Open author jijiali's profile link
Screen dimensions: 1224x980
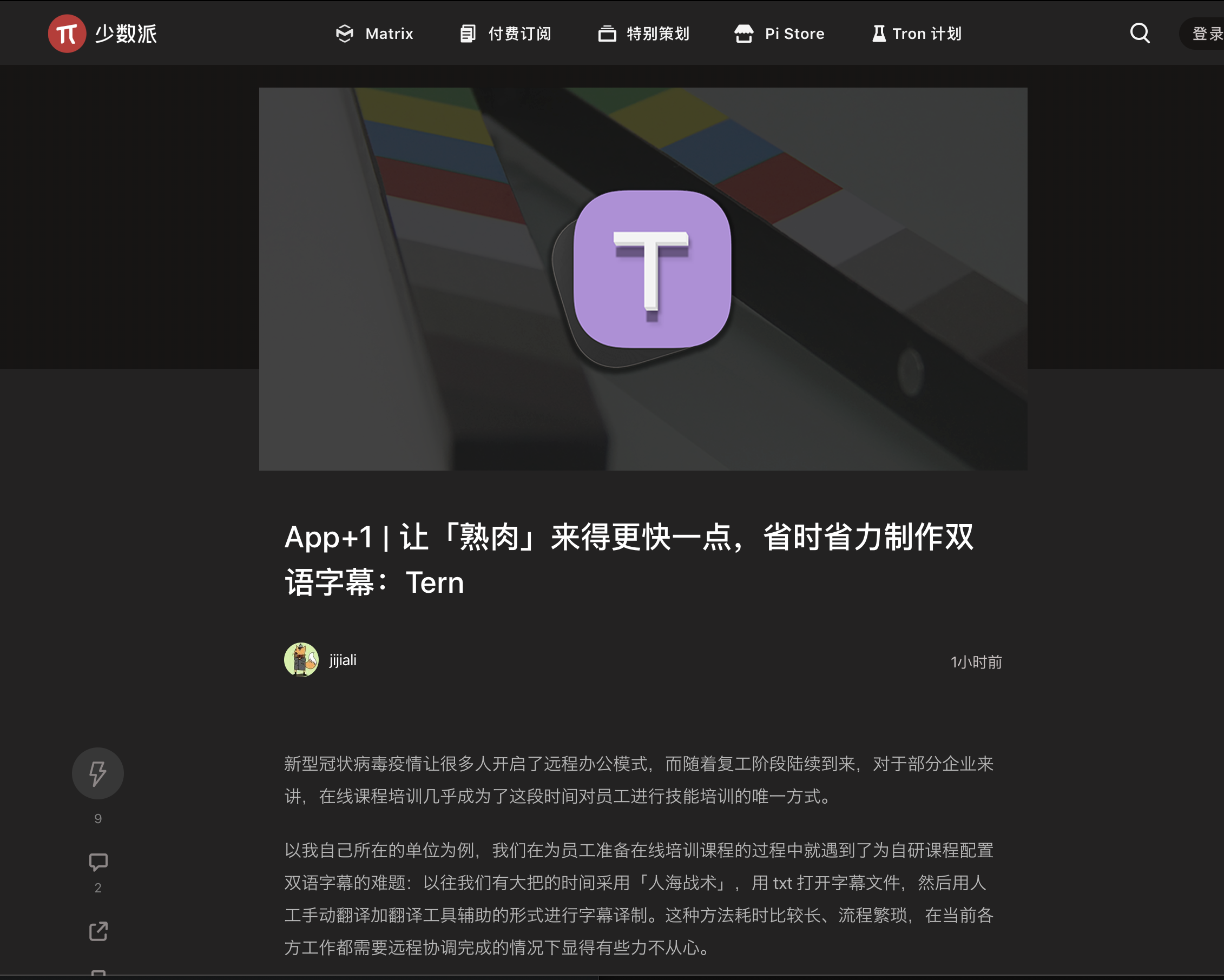tap(343, 660)
